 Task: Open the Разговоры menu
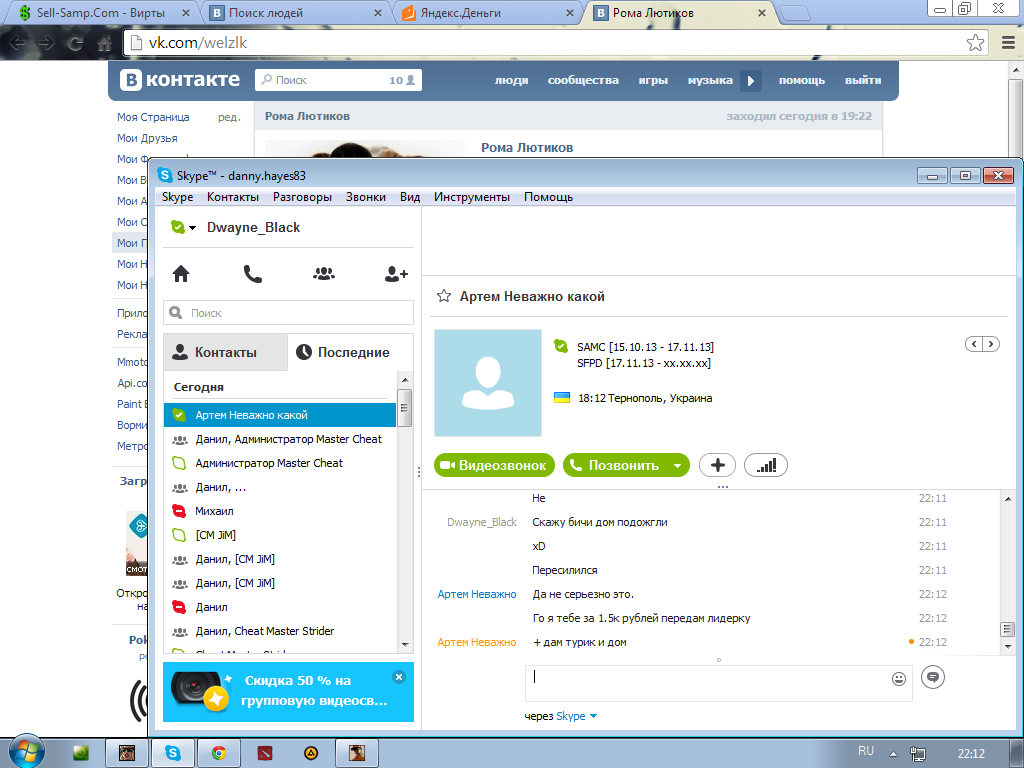(302, 197)
